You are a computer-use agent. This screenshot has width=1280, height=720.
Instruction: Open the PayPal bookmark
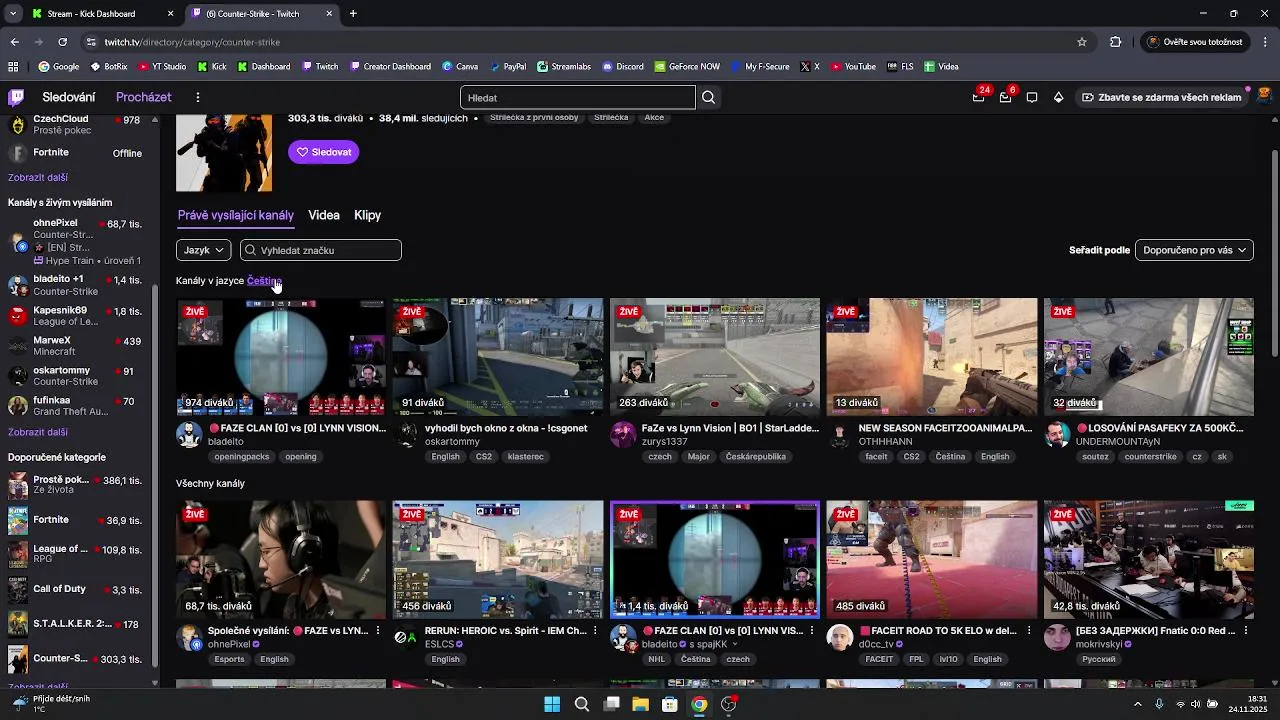[506, 67]
